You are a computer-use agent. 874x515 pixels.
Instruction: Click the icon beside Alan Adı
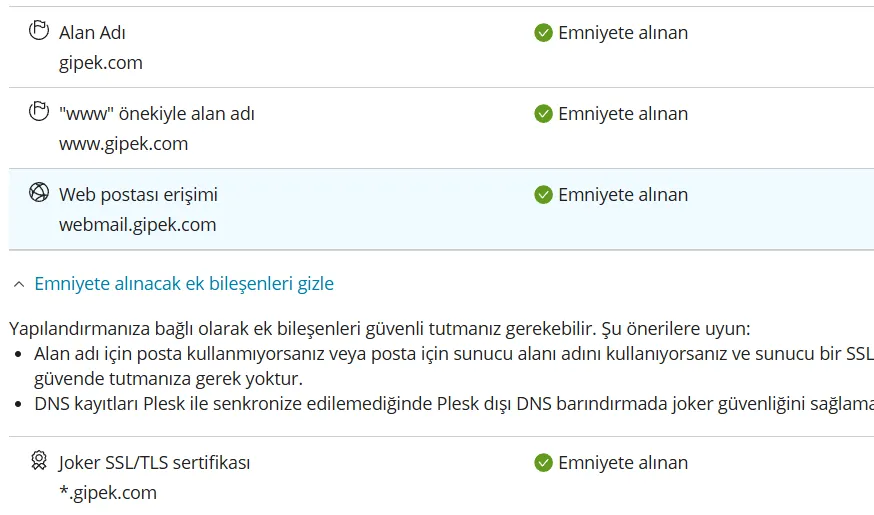click(x=38, y=32)
